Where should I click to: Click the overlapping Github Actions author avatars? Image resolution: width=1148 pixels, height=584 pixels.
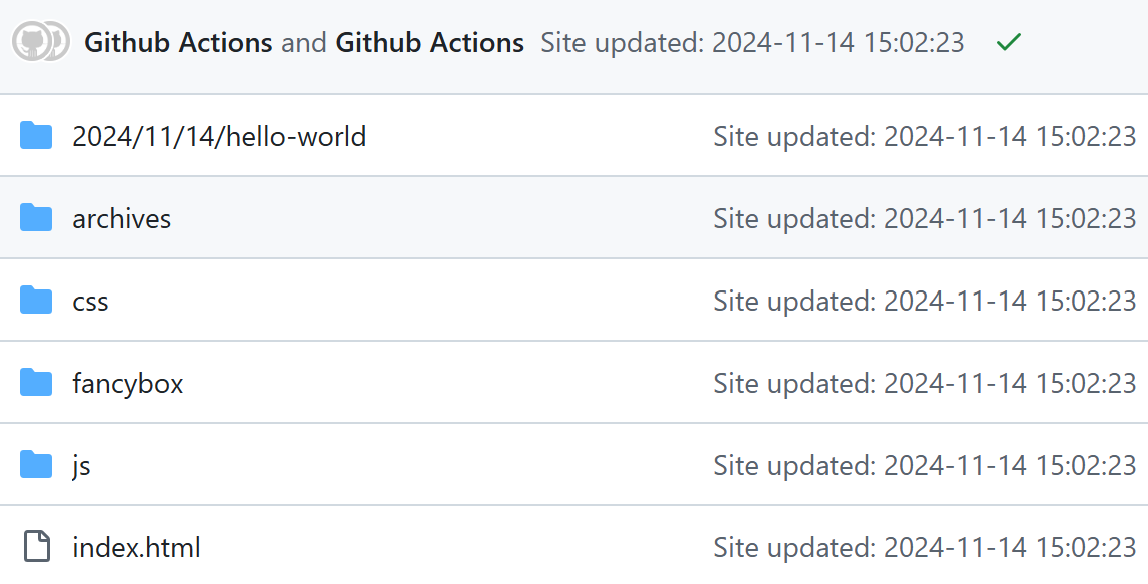[x=40, y=42]
